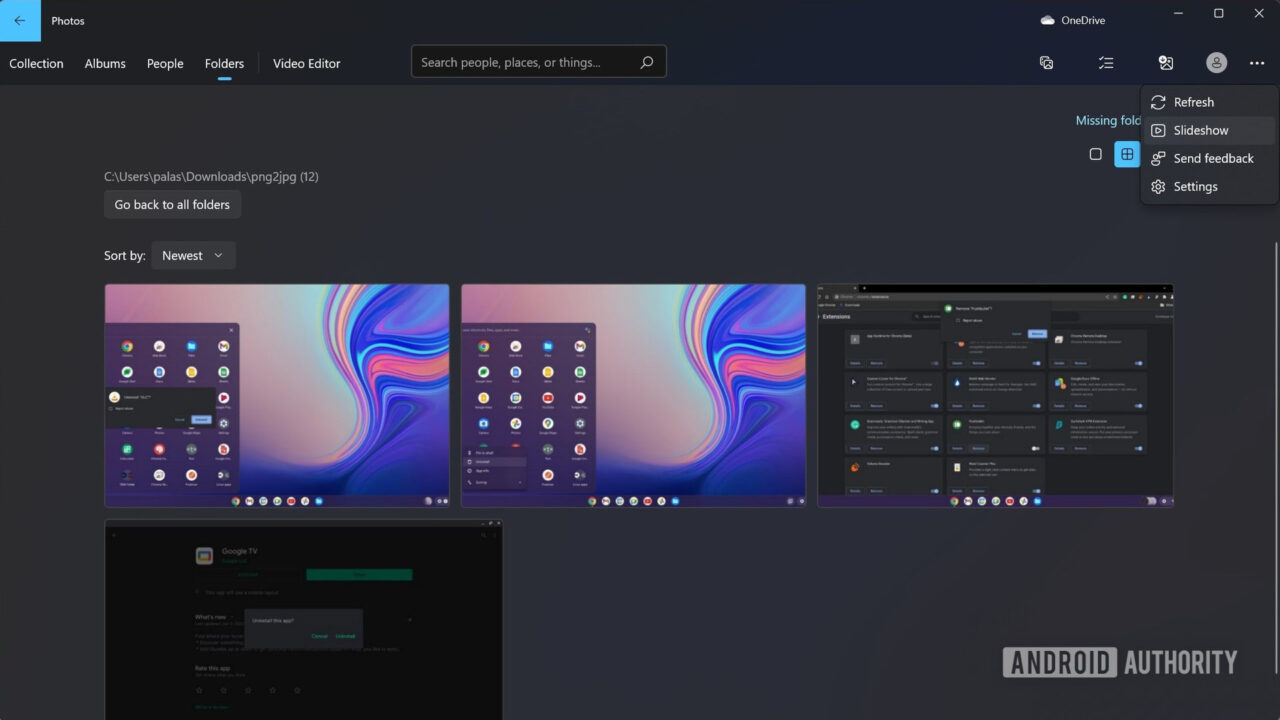Open the Missing folders link
Image resolution: width=1280 pixels, height=720 pixels.
1108,120
